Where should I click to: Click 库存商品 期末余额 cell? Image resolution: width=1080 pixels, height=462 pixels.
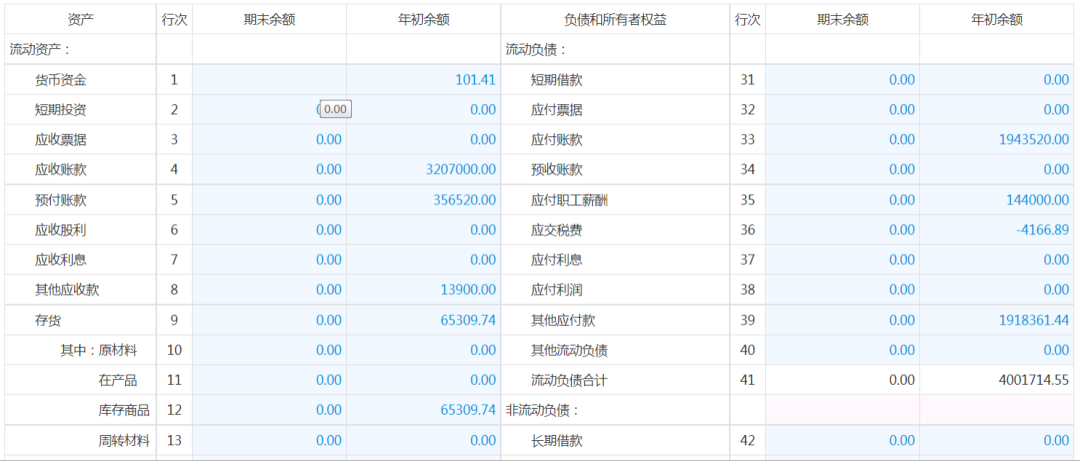269,410
